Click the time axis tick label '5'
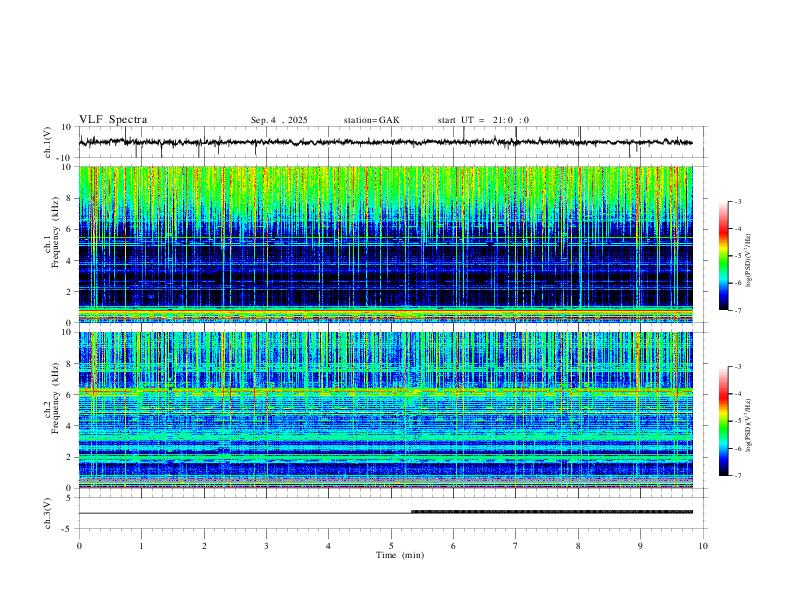The image size is (792, 612). pyautogui.click(x=391, y=546)
